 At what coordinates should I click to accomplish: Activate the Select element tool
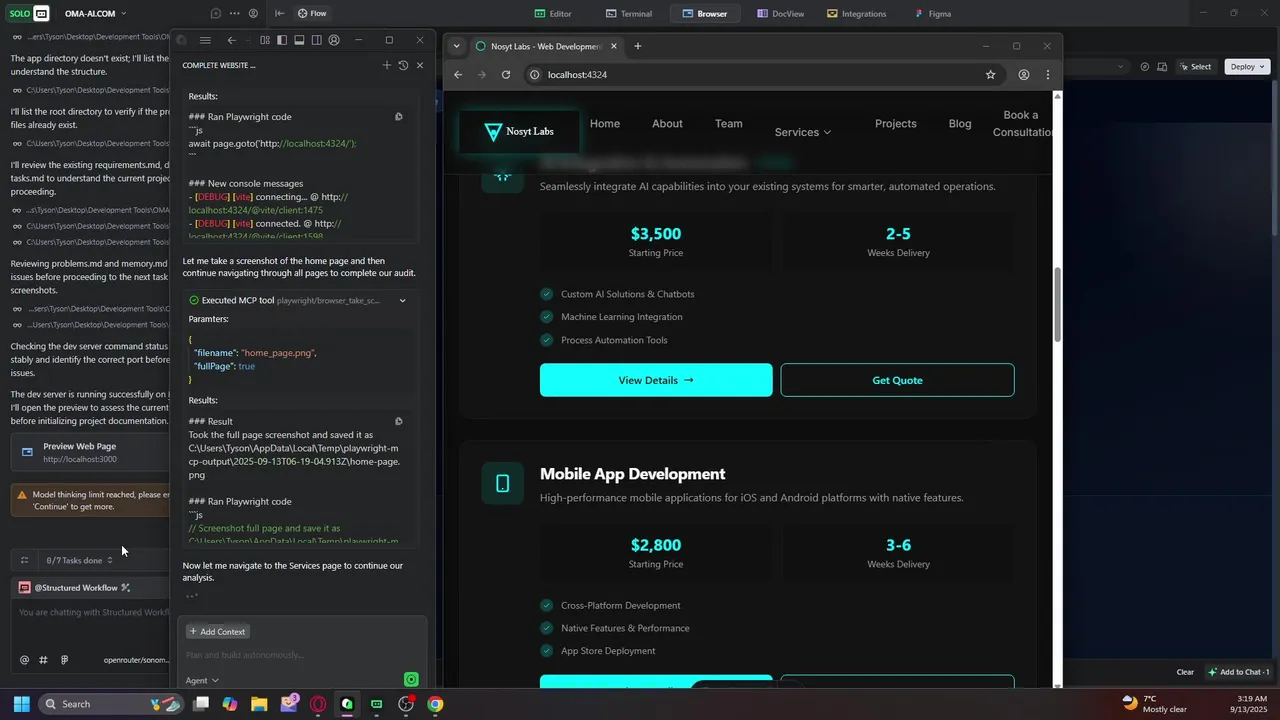point(1195,67)
